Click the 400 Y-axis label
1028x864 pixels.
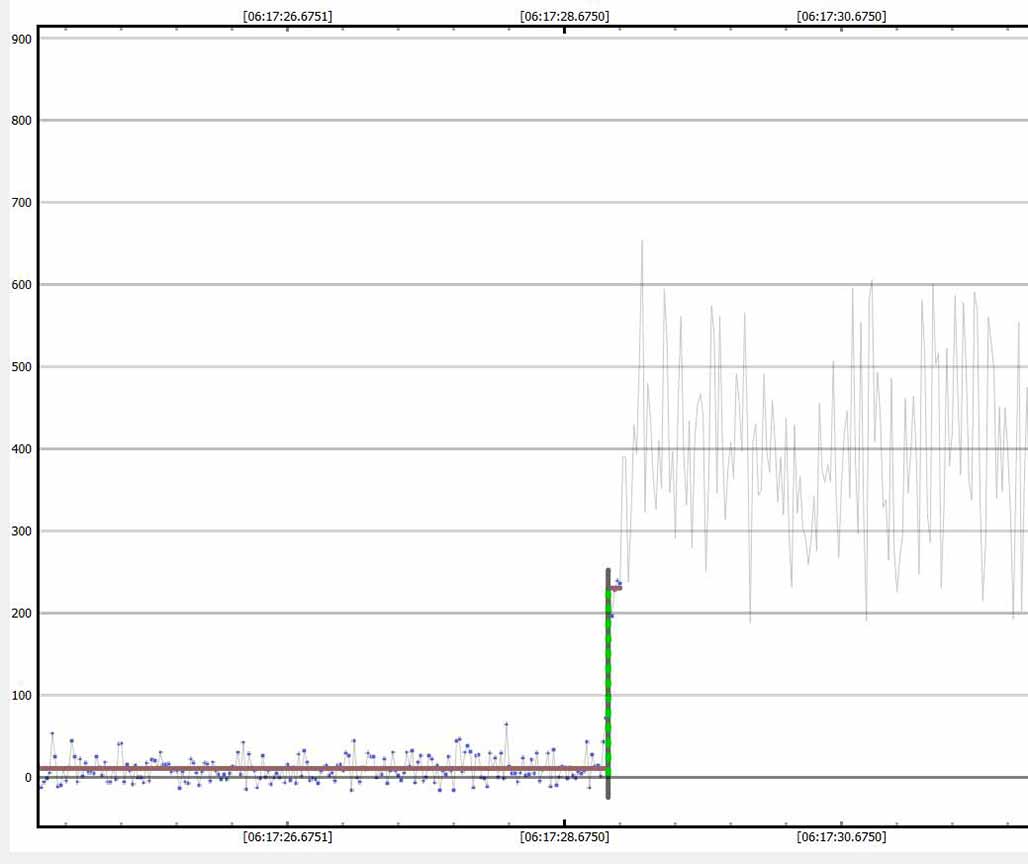(x=21, y=449)
